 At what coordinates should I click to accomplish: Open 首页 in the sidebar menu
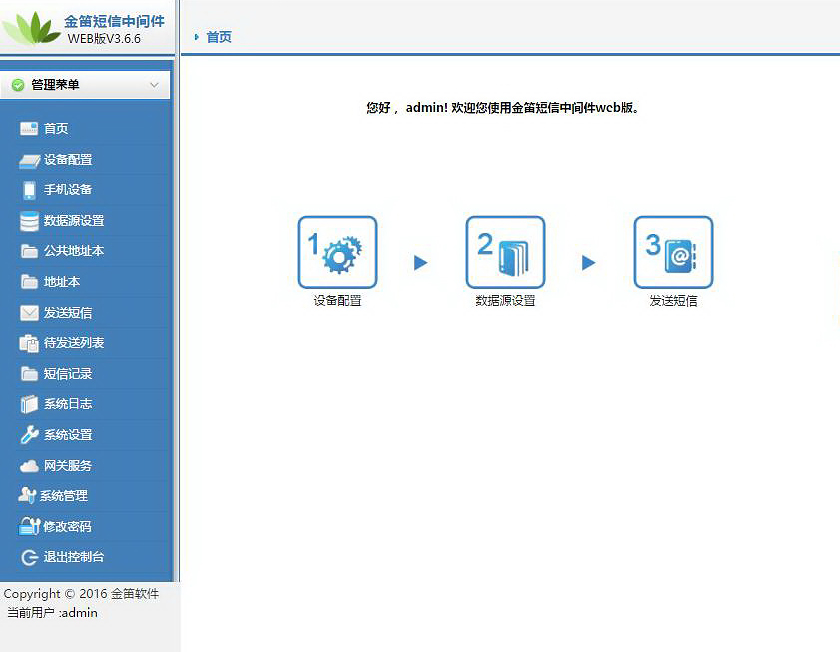[56, 129]
